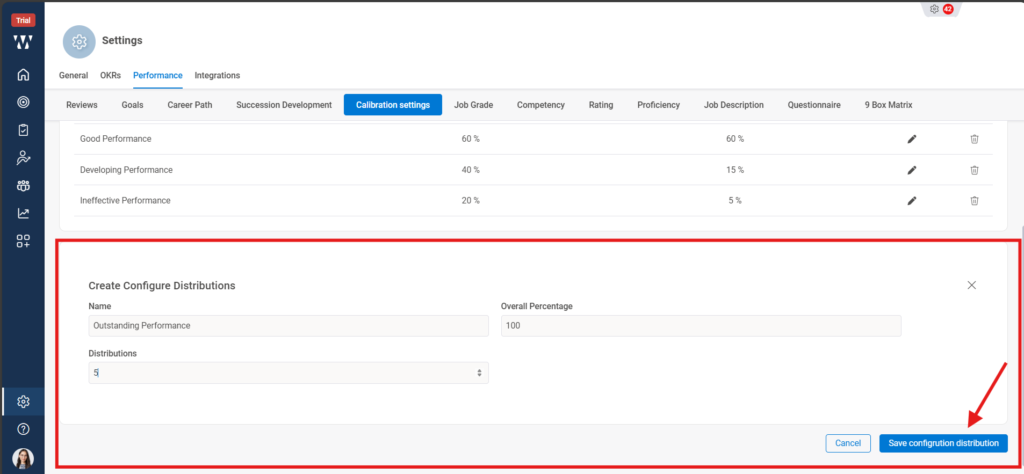This screenshot has height=474, width=1024.
Task: Open the Reviews sub-tab
Action: [82, 104]
